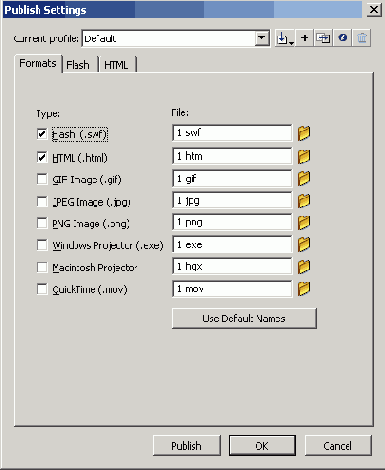385x470 pixels.
Task: Toggle the Windows Projector (.exe) checkbox
Action: (x=42, y=245)
